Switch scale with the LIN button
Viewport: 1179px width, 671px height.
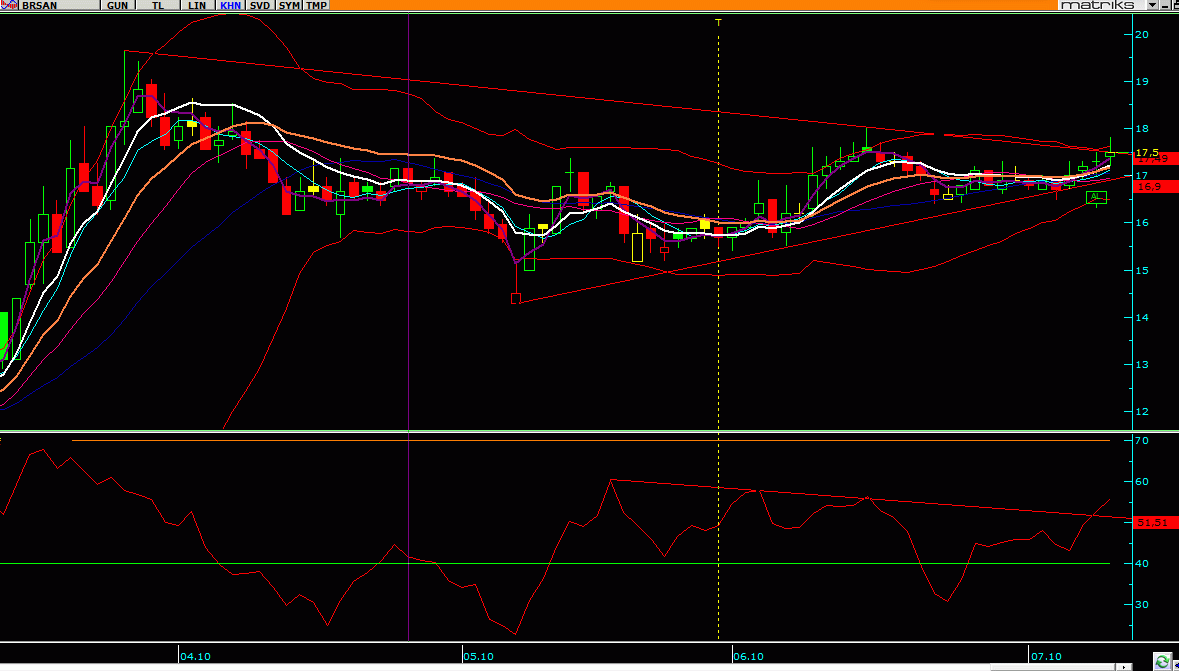tap(198, 5)
